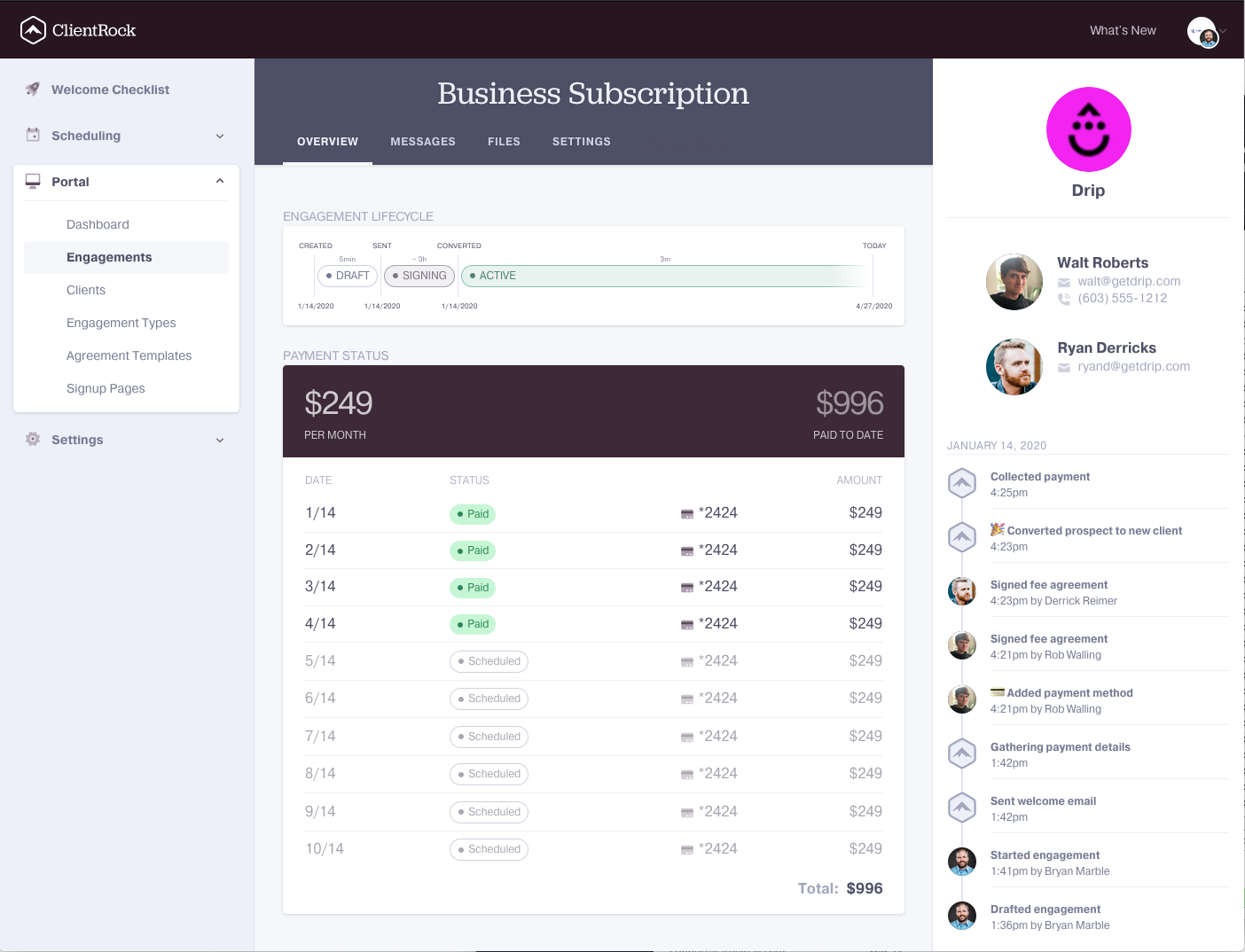Click the Scheduling calendar icon

tap(33, 136)
